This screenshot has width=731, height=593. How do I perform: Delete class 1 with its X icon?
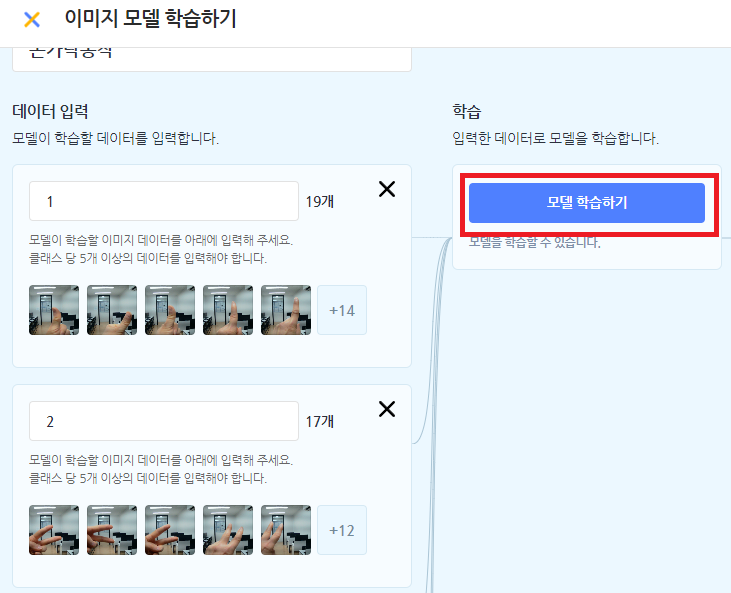(387, 189)
